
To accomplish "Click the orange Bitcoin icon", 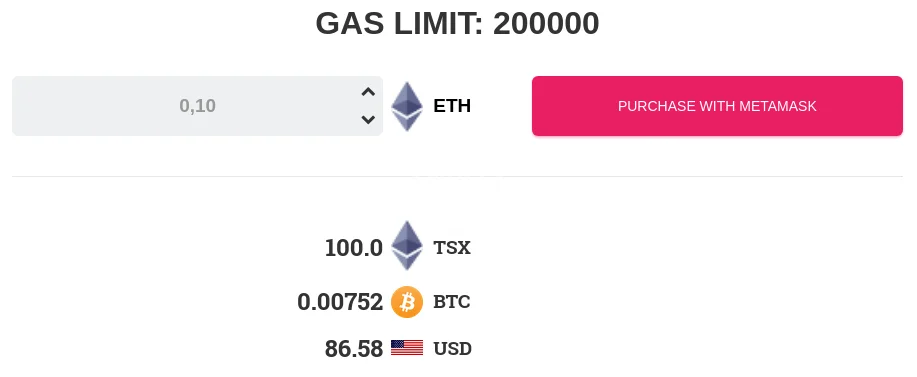I will tap(406, 302).
